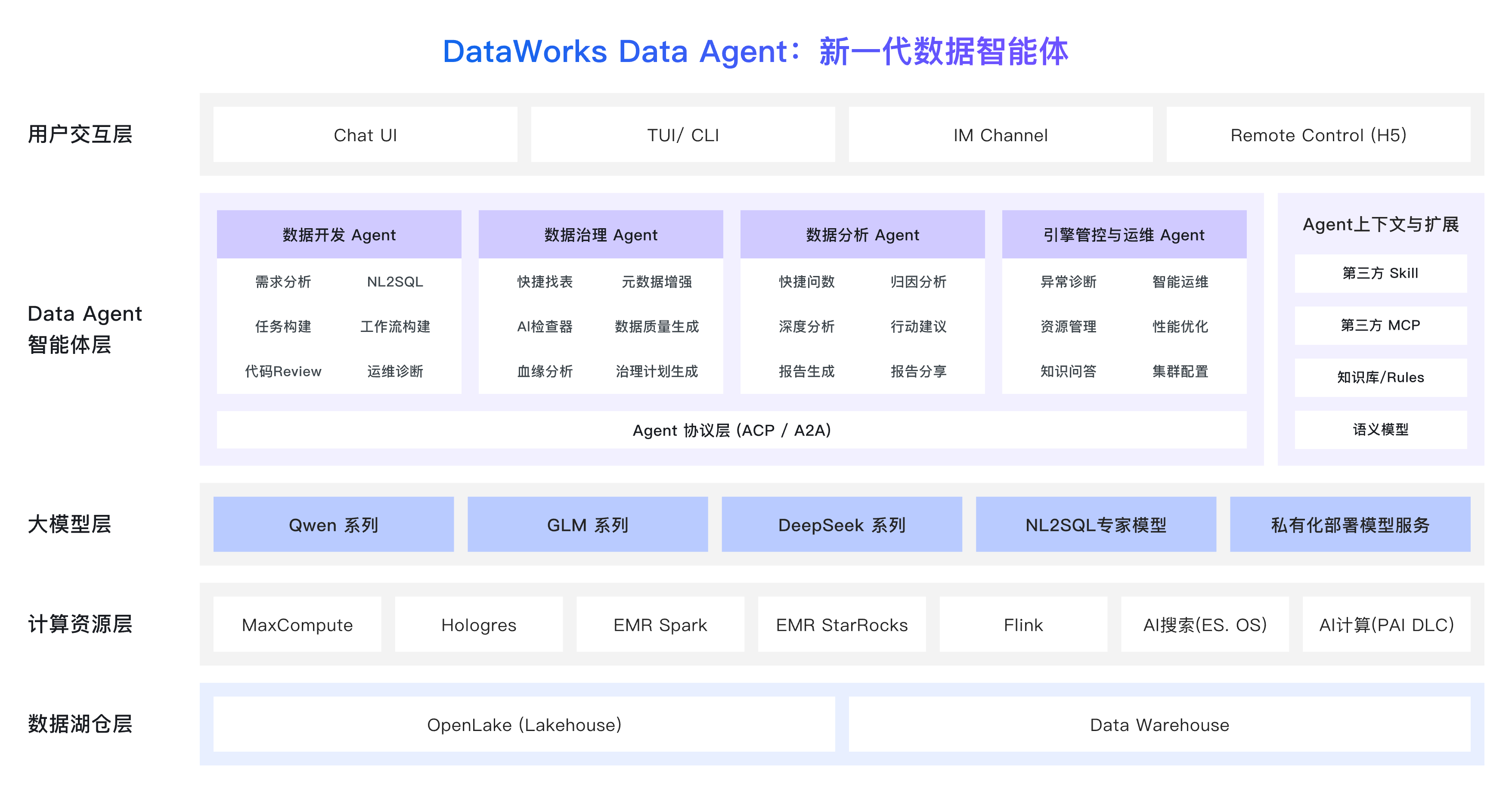
Task: Click the Hologres box
Action: [x=478, y=624]
